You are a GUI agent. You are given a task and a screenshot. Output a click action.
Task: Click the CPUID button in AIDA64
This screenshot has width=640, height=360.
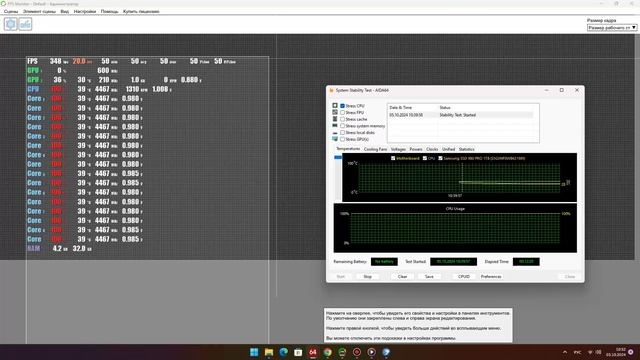tap(464, 277)
